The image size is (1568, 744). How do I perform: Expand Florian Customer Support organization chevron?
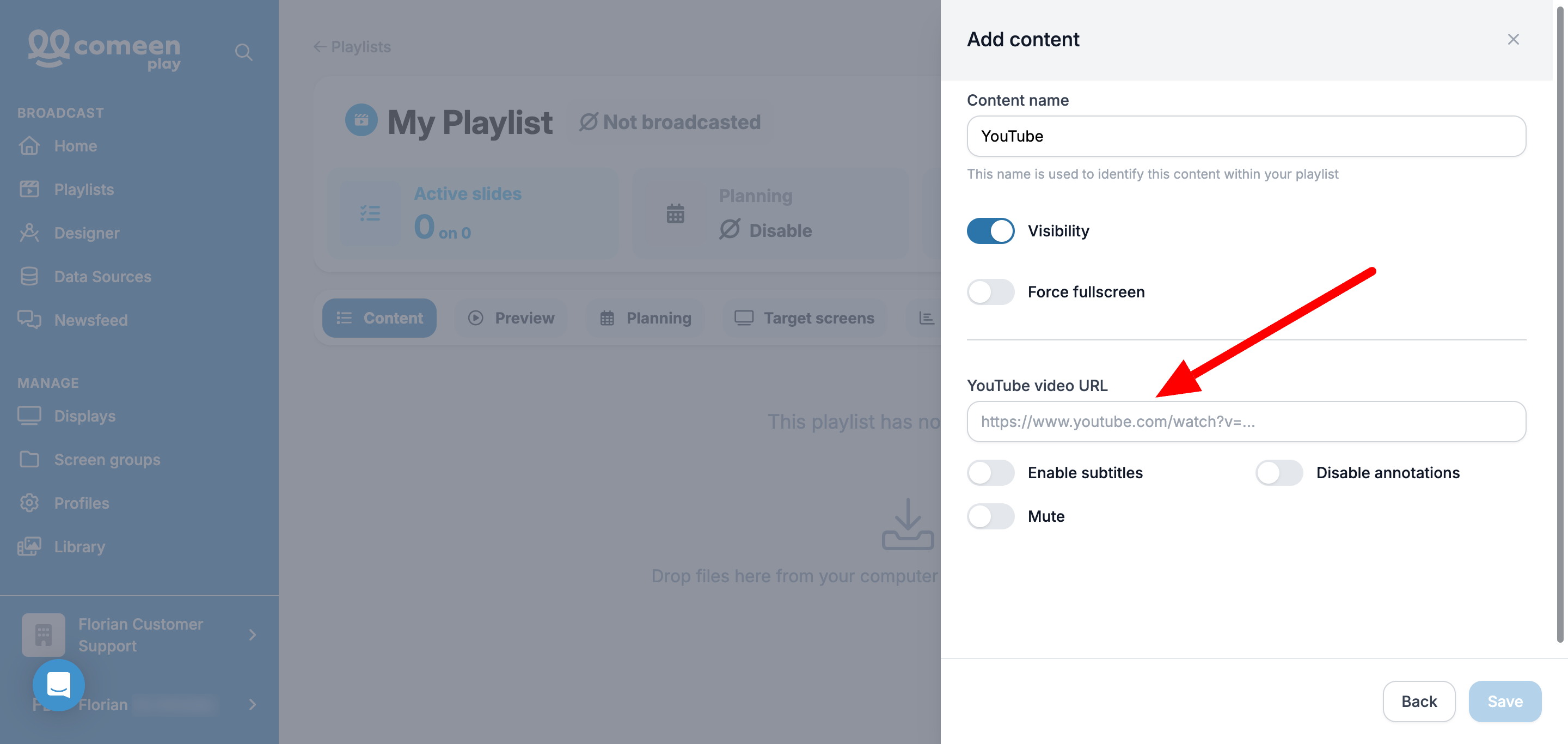click(x=252, y=635)
